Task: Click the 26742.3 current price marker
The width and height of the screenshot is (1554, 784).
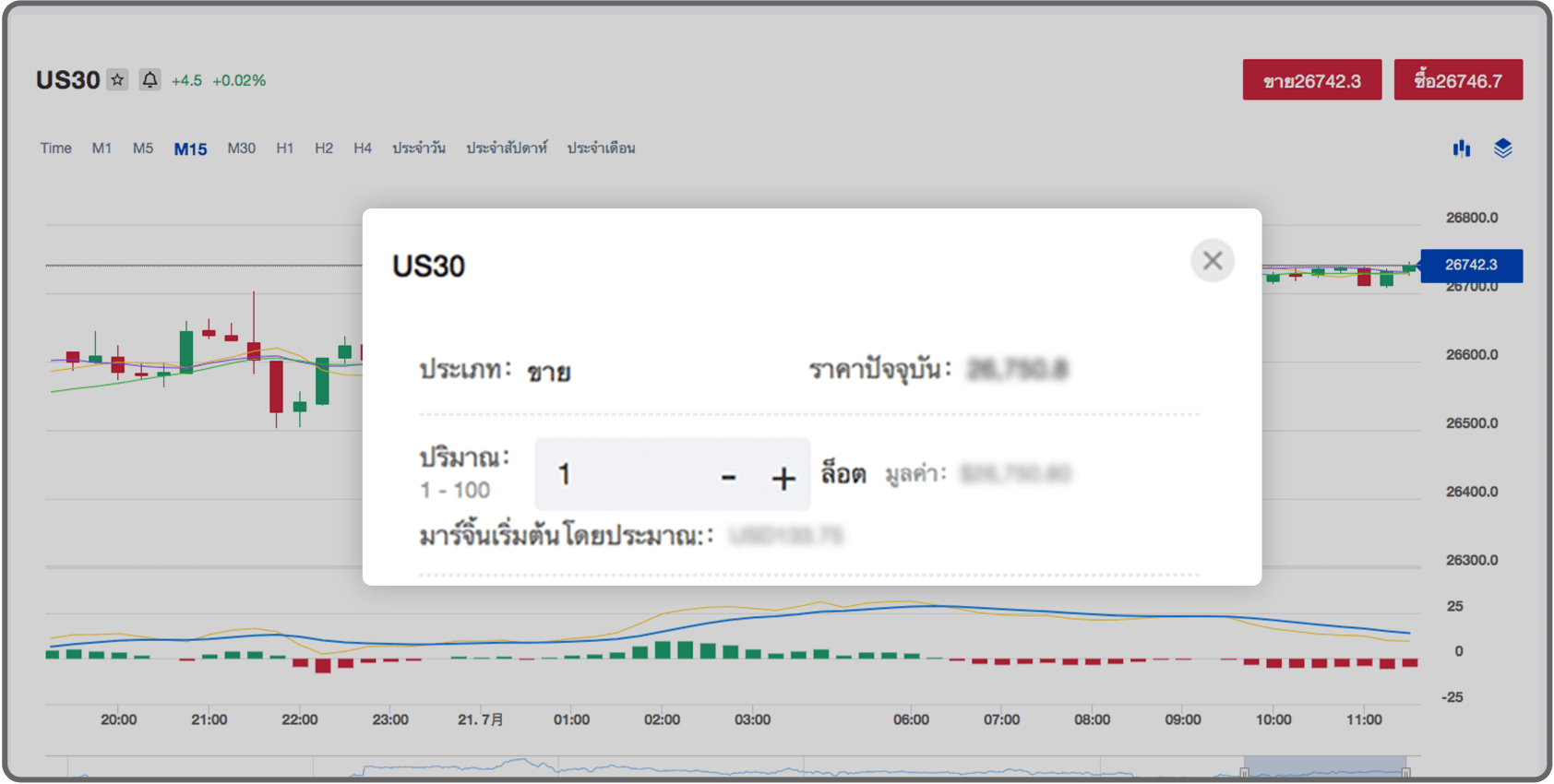Action: [x=1471, y=265]
